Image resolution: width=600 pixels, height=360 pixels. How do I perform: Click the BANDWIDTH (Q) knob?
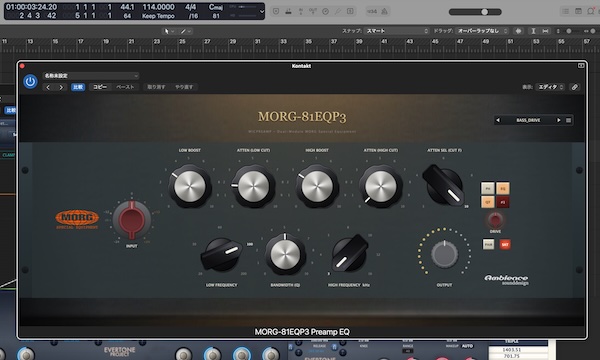click(285, 254)
